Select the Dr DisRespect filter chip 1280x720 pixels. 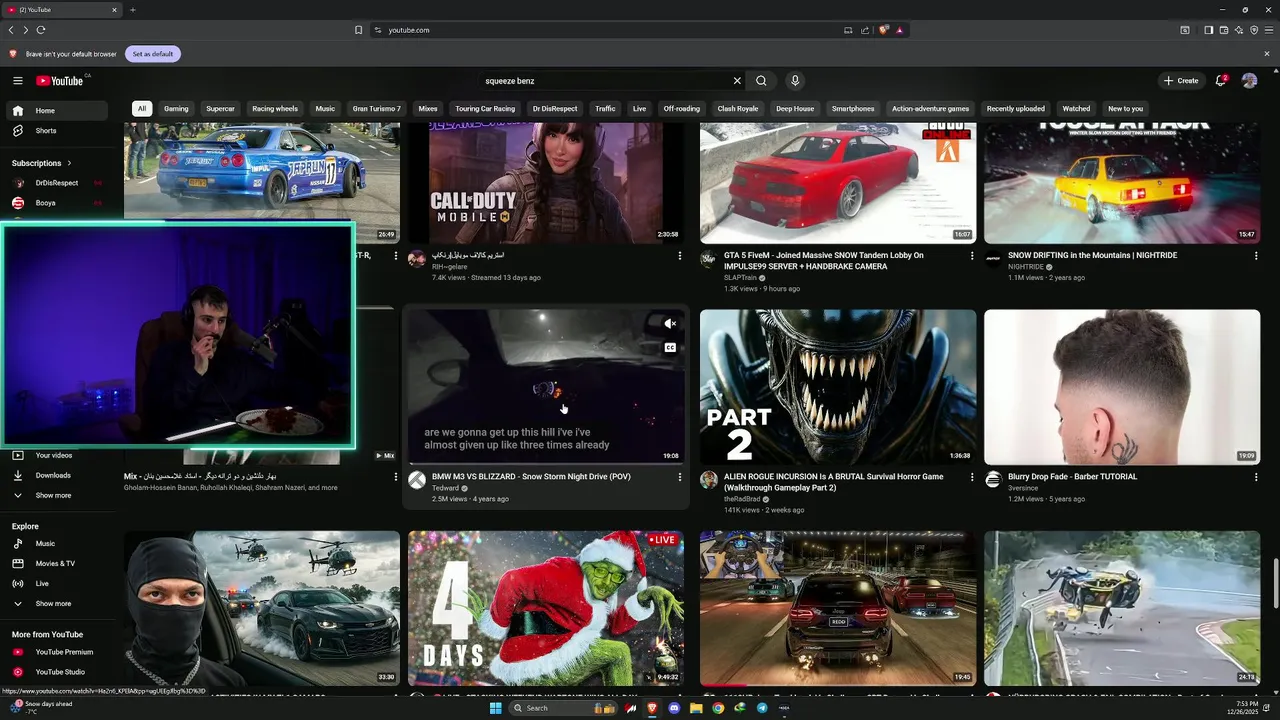(x=555, y=109)
